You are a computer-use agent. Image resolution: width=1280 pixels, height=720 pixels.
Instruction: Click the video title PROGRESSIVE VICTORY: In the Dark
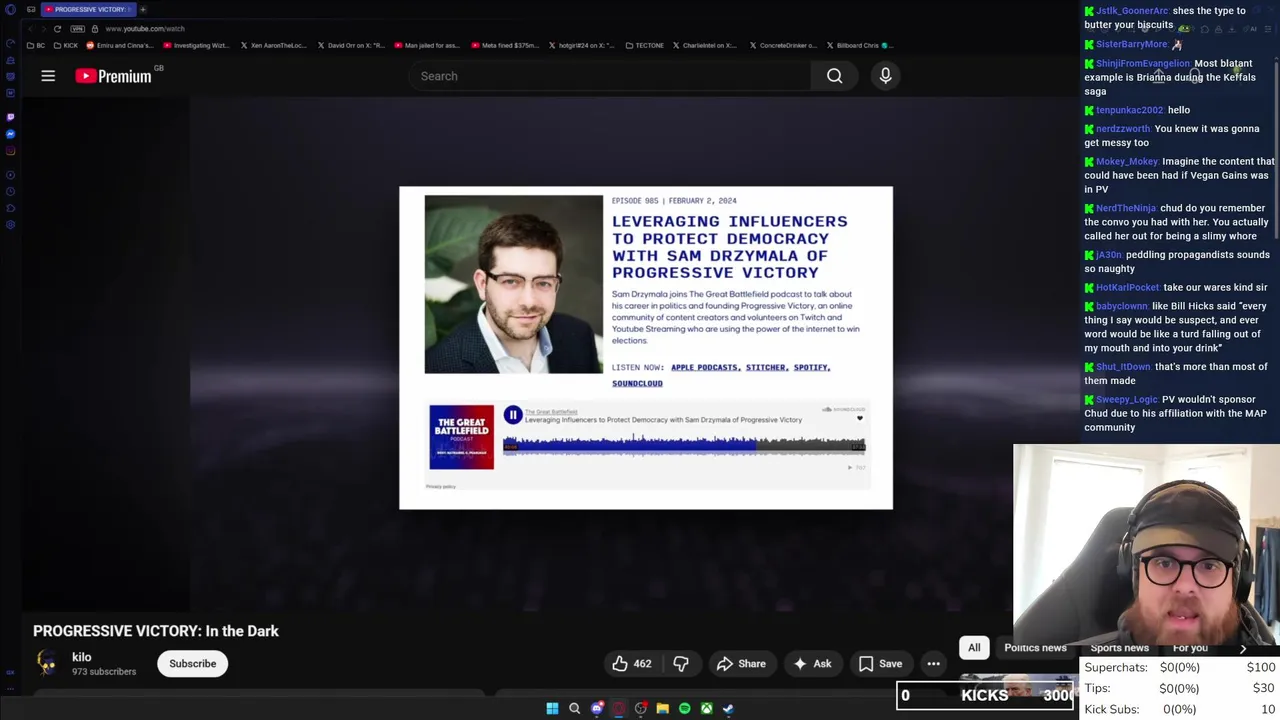[x=156, y=631]
